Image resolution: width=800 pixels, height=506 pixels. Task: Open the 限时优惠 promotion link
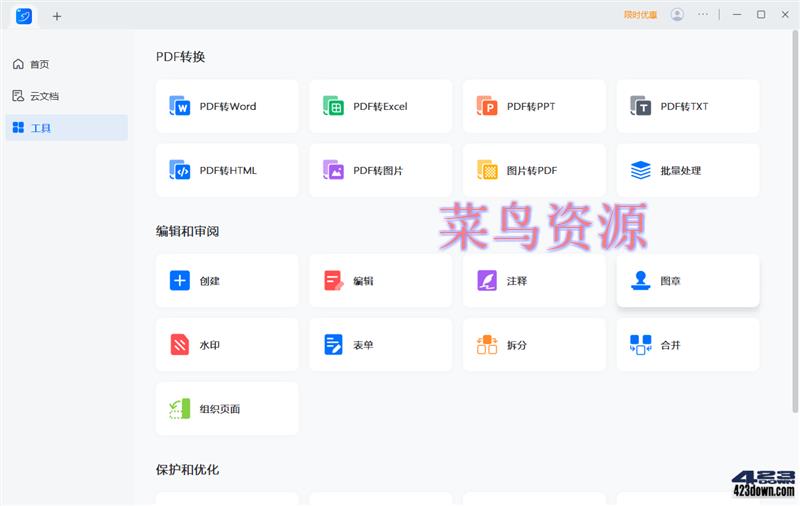640,15
